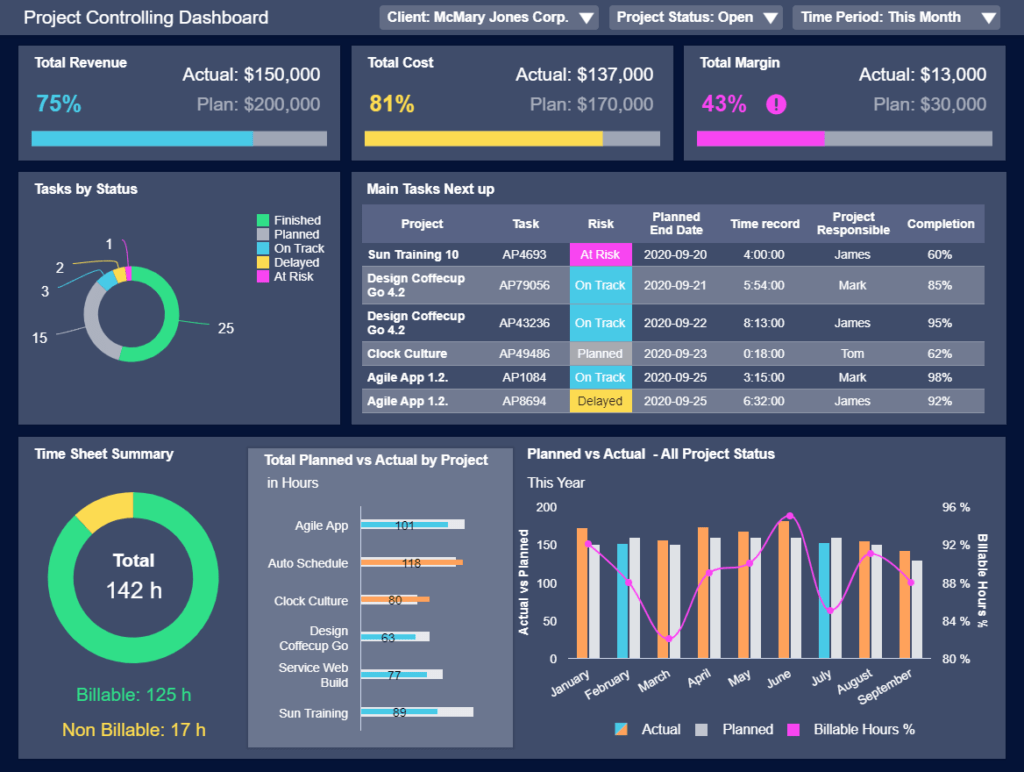Open the Time Period dropdown
Viewport: 1024px width, 772px height.
click(x=894, y=17)
